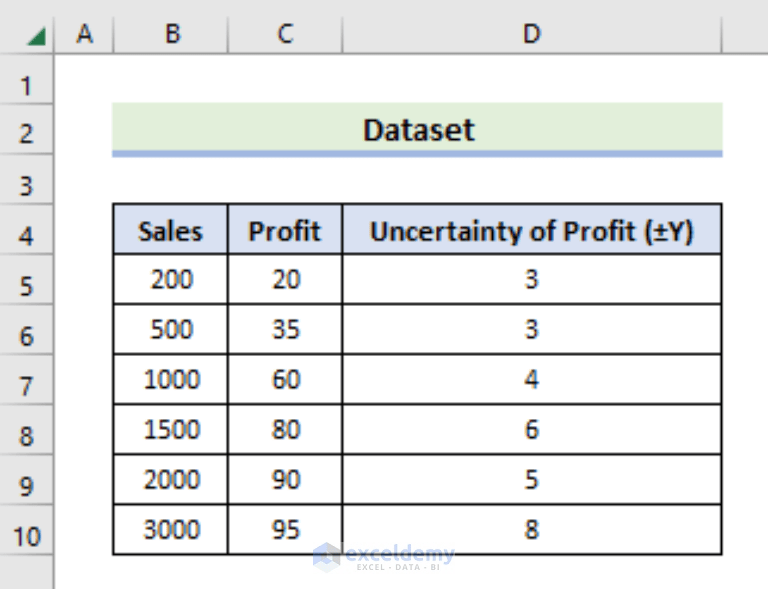Screen dimensions: 768x589
Task: Click the Profit header cell
Action: click(285, 231)
